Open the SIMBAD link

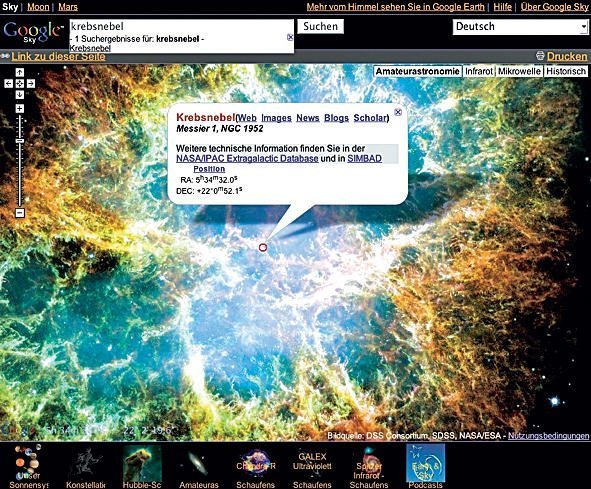pos(364,158)
